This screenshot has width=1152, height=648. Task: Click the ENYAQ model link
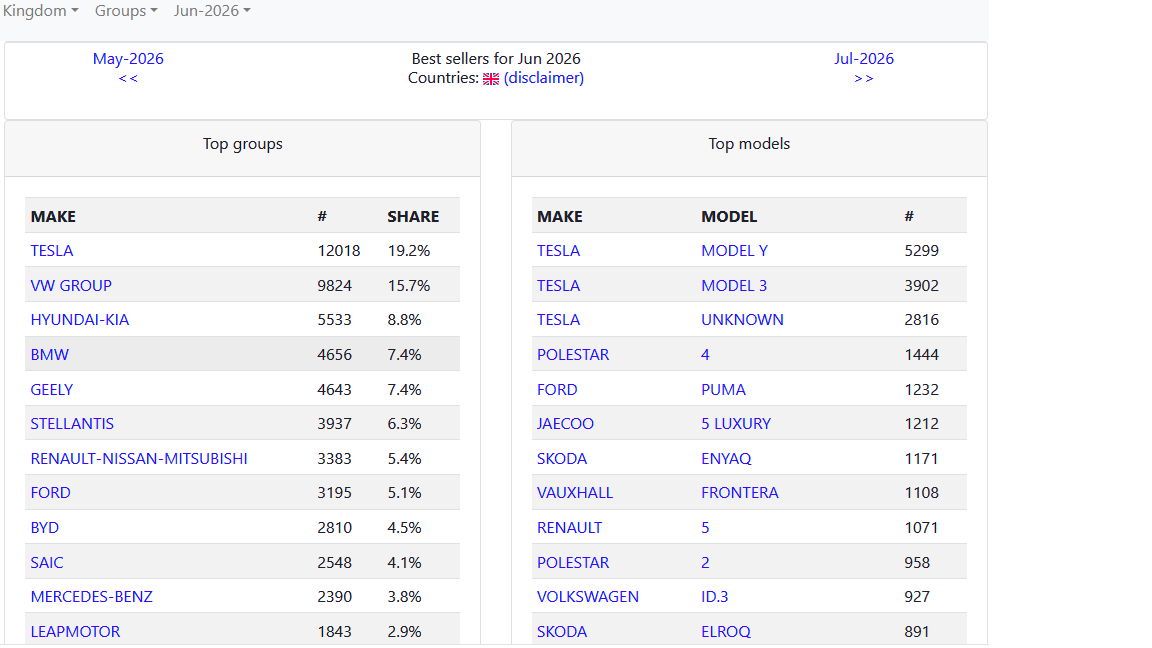(726, 458)
